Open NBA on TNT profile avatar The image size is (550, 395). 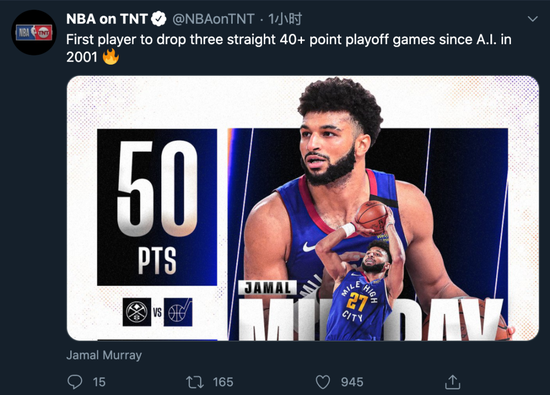34,33
